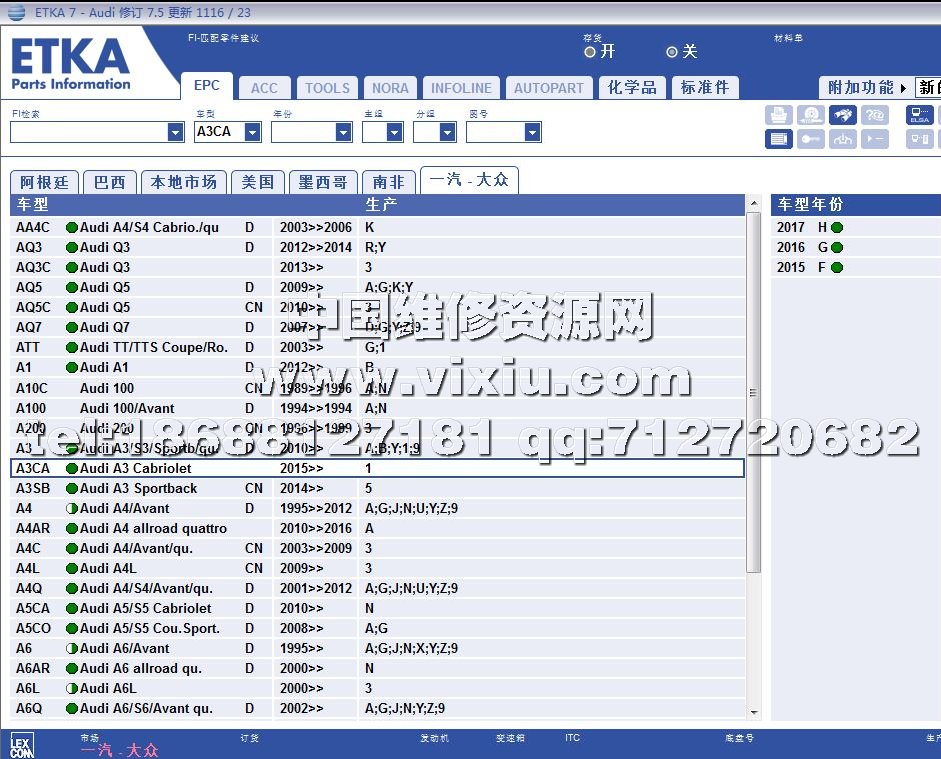The image size is (941, 759).
Task: Switch to the NORA tab
Action: click(x=390, y=88)
